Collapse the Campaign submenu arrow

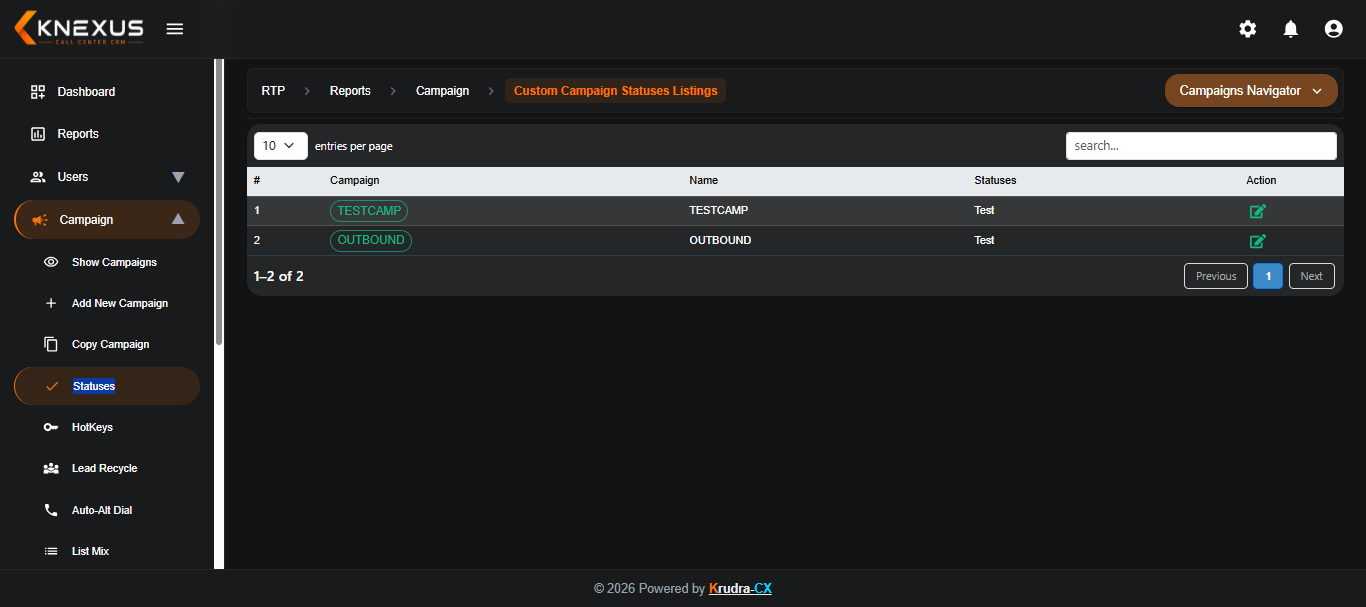click(x=178, y=219)
